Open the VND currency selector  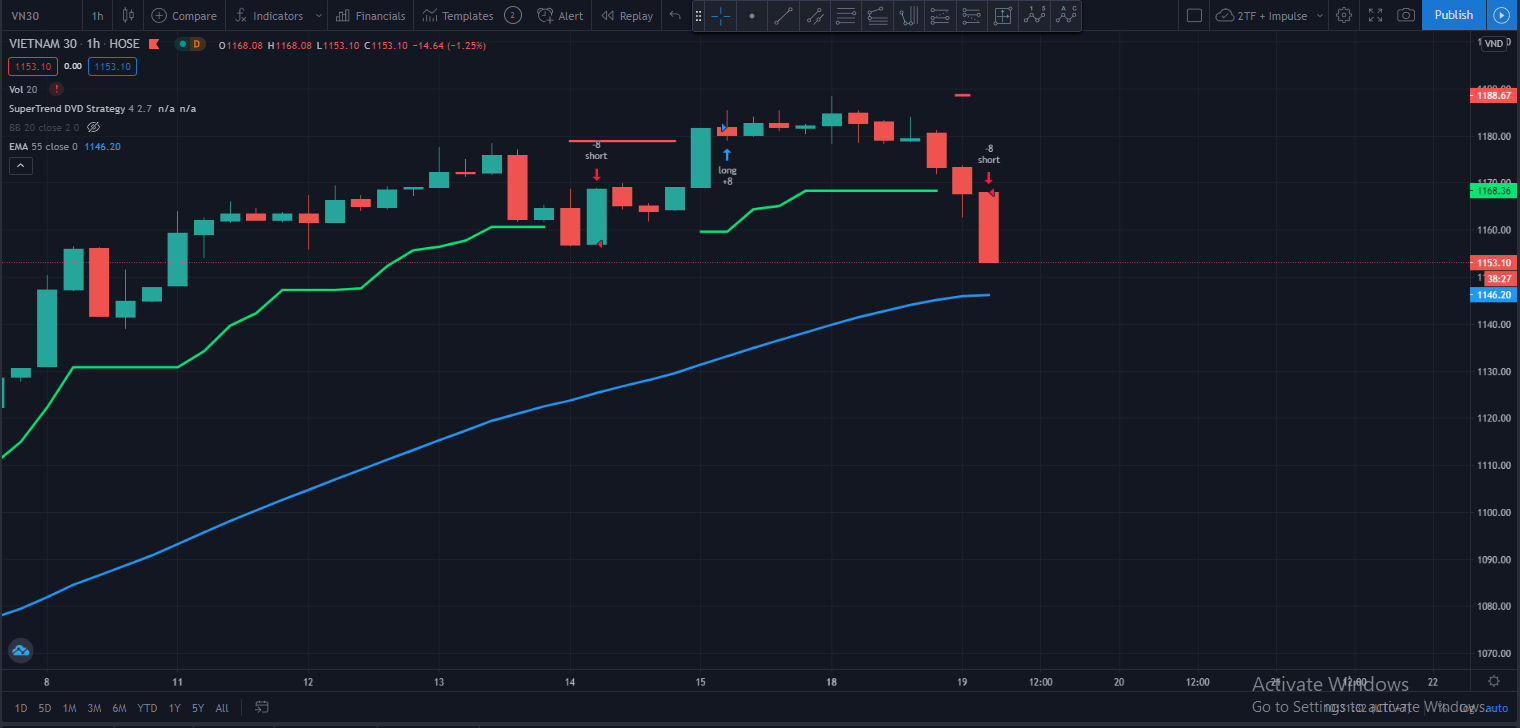[x=1493, y=44]
